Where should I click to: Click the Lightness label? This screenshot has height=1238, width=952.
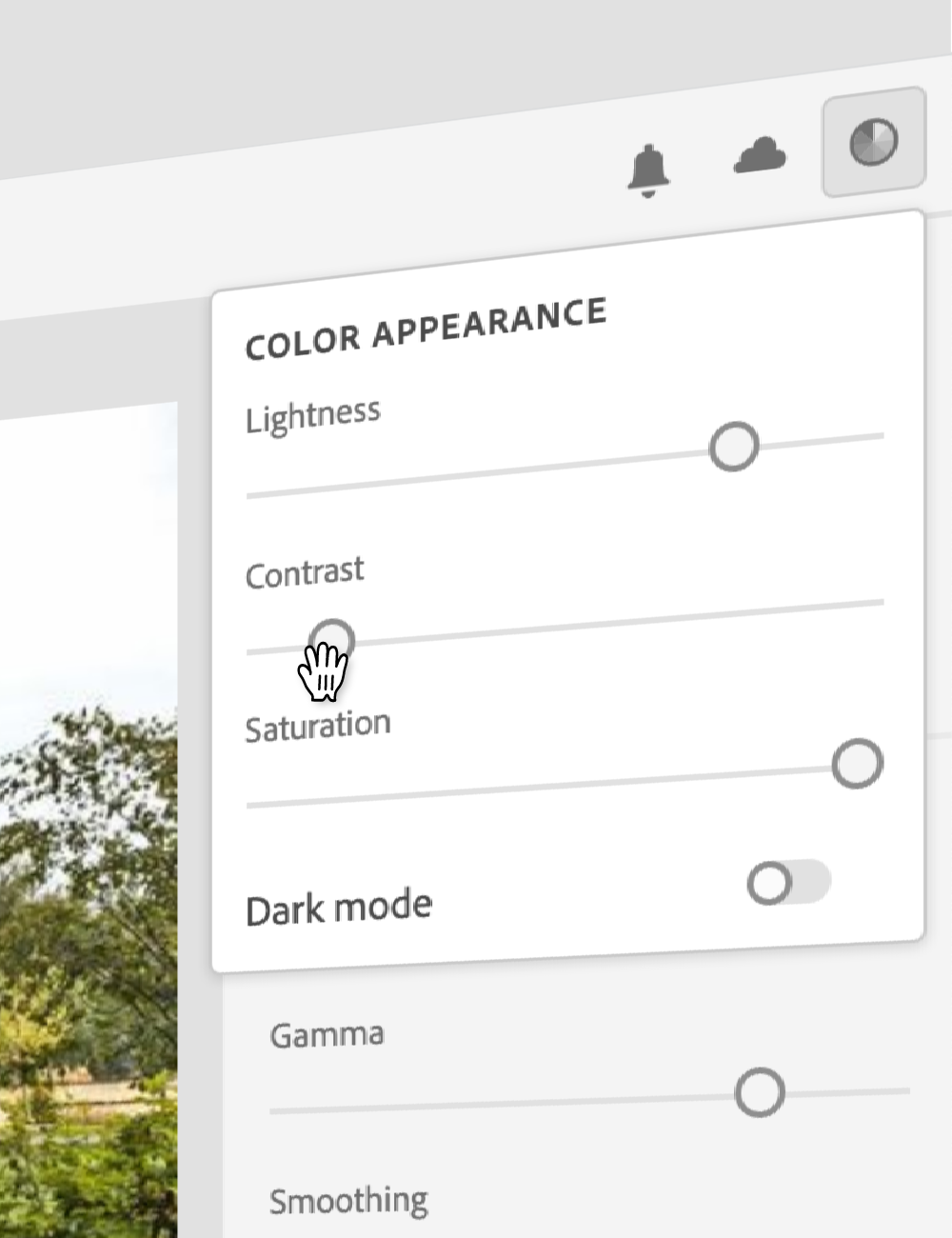point(312,416)
